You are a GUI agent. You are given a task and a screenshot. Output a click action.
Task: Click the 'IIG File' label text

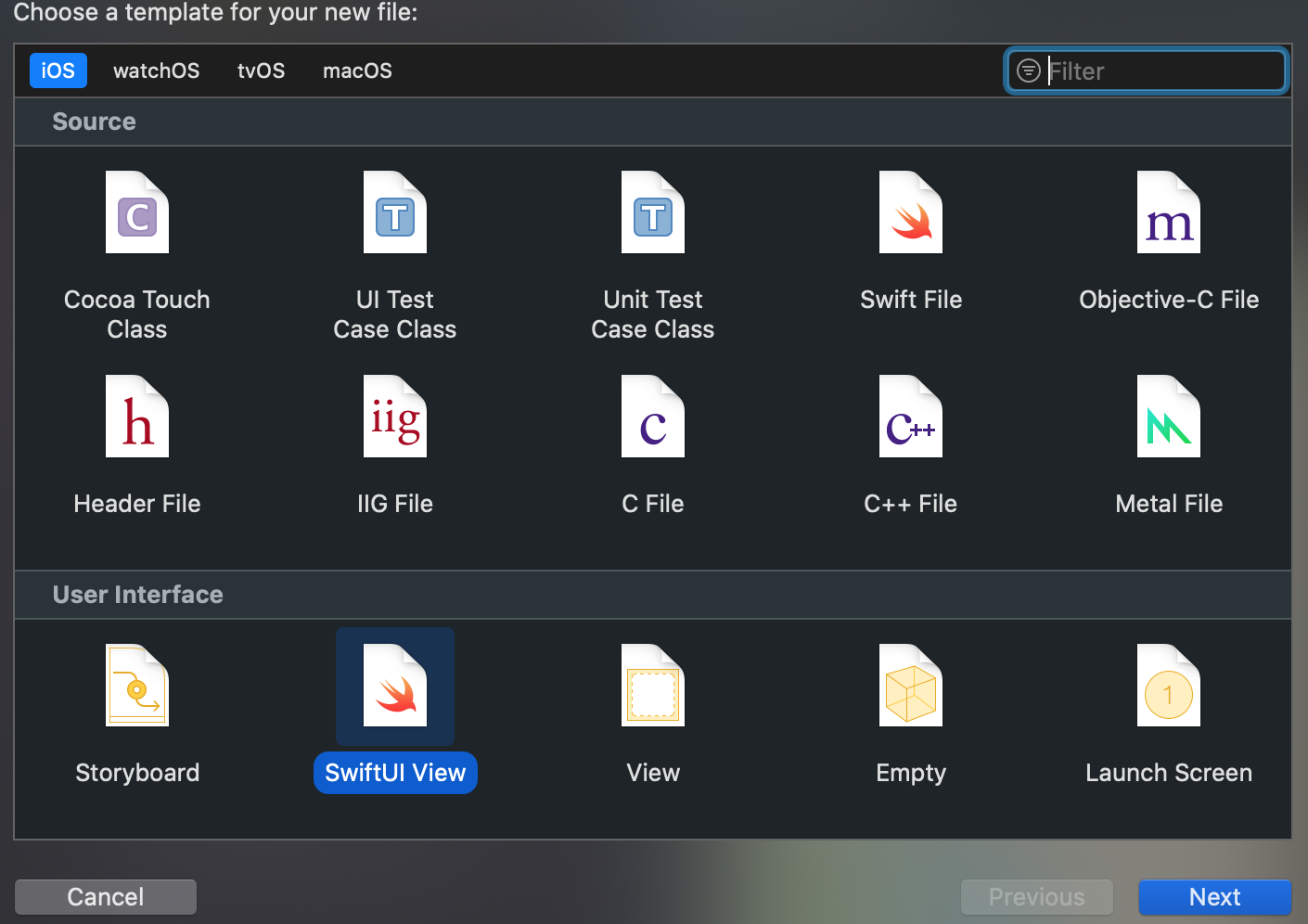click(x=395, y=504)
